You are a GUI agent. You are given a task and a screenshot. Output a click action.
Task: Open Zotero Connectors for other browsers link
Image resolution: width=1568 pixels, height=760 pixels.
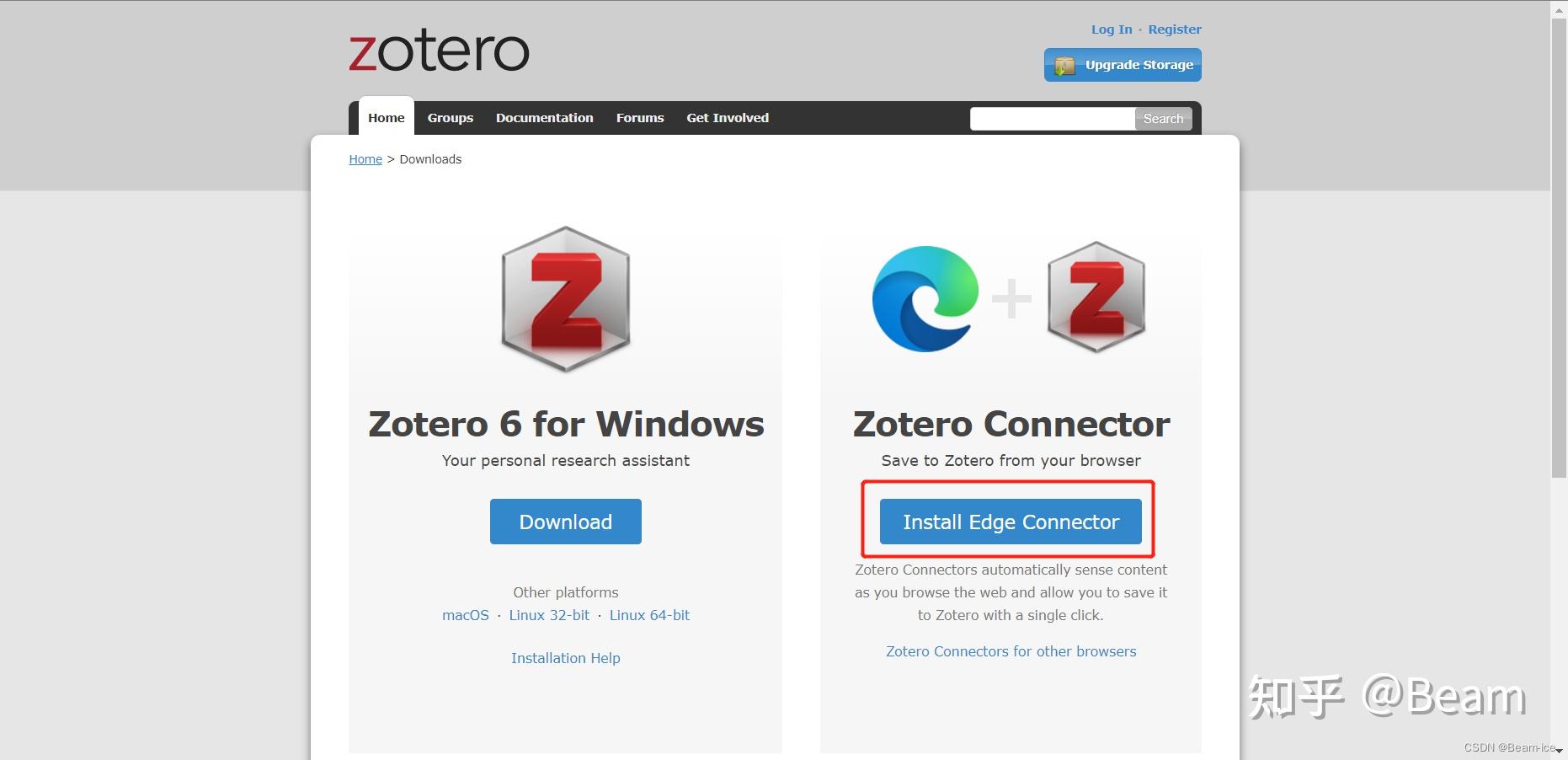(1011, 651)
